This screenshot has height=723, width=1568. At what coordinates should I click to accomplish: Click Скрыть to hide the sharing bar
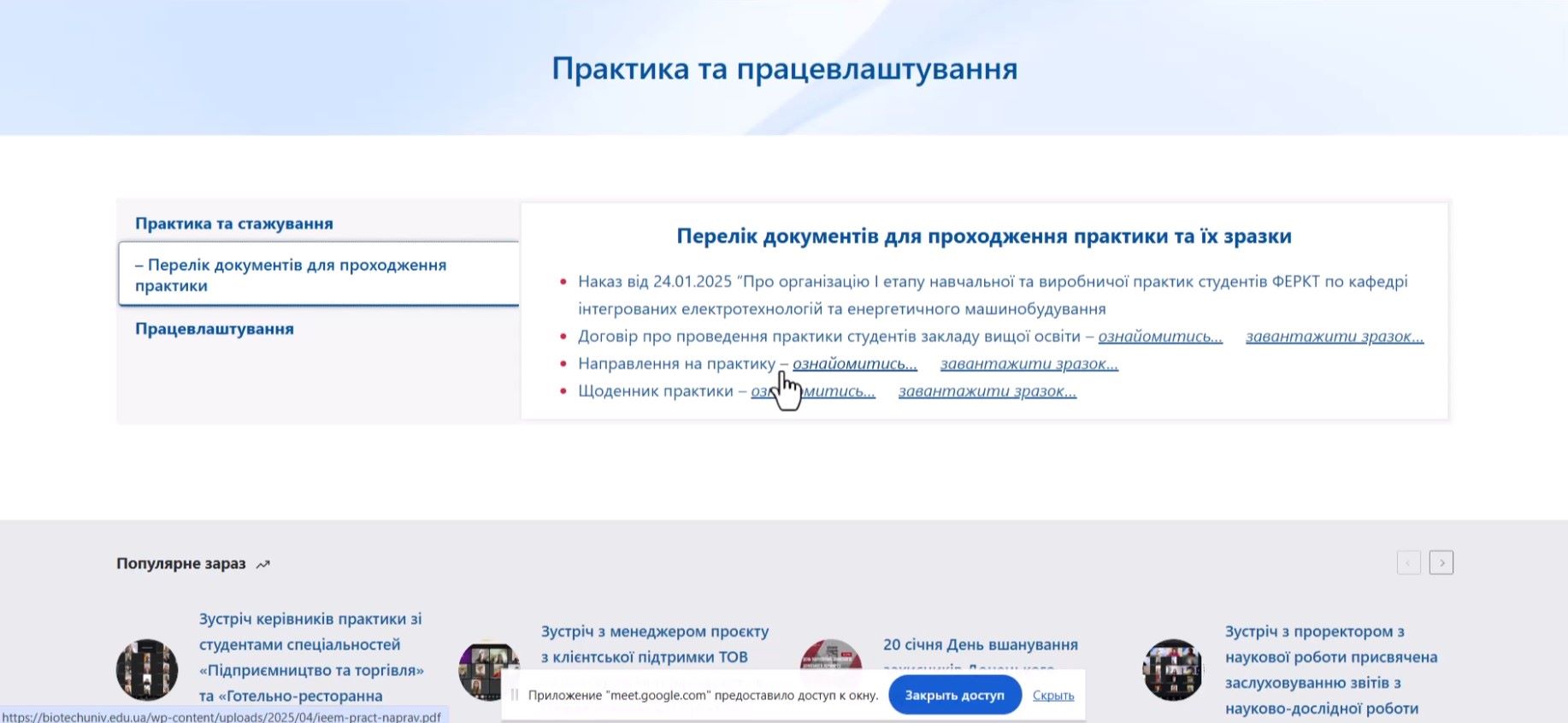pos(1052,696)
